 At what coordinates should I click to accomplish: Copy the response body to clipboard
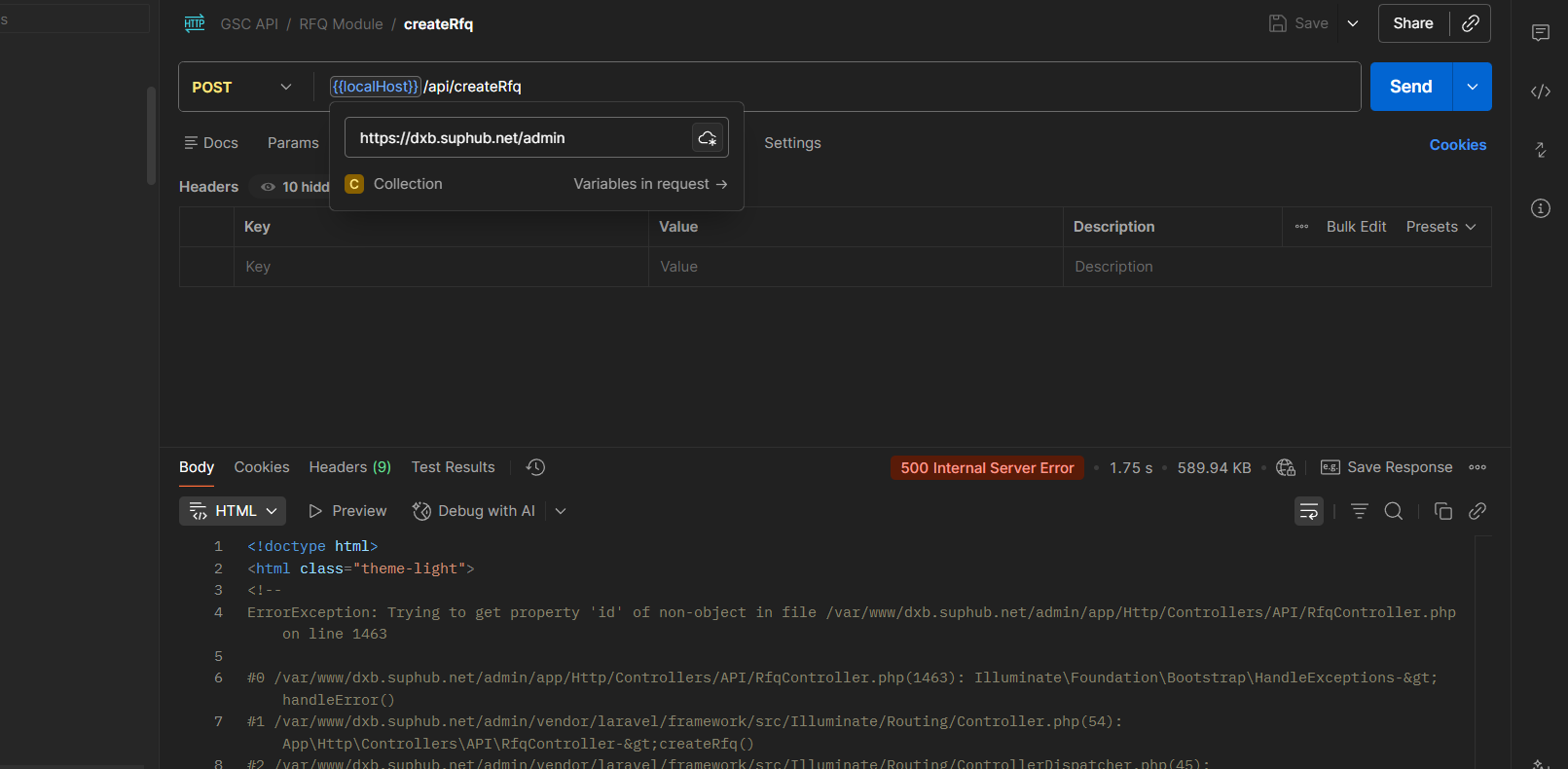[x=1442, y=511]
